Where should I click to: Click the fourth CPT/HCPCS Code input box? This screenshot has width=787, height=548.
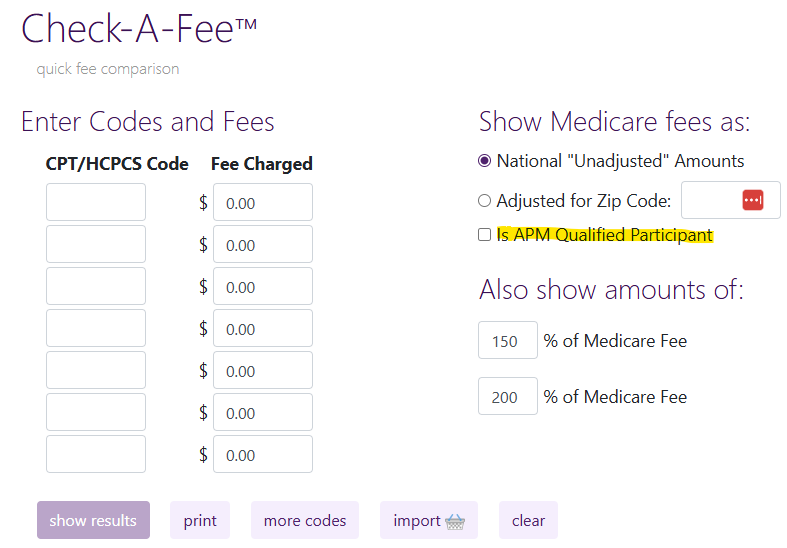click(96, 328)
